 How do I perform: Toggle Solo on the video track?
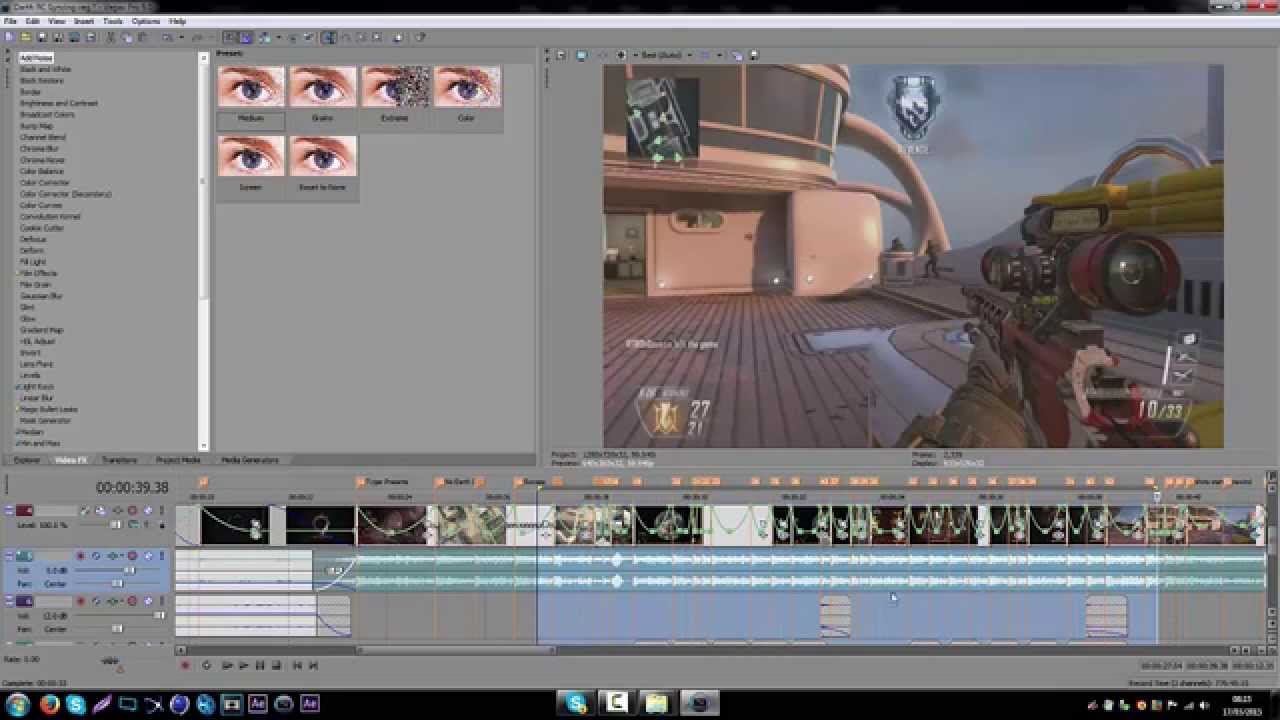148,510
